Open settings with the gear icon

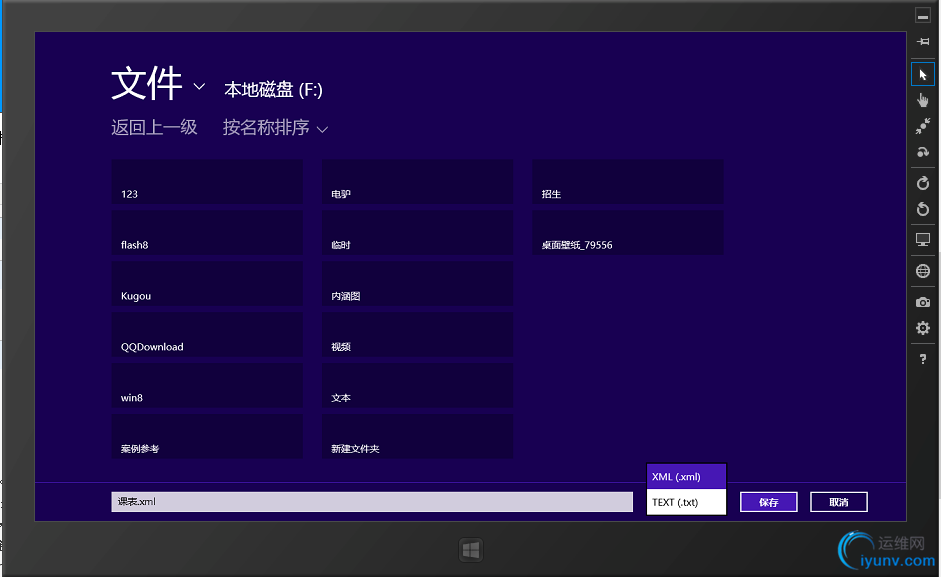click(x=922, y=327)
